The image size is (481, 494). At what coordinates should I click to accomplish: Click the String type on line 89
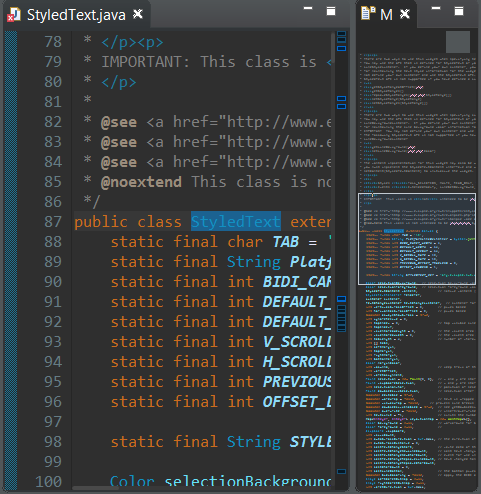(x=254, y=262)
